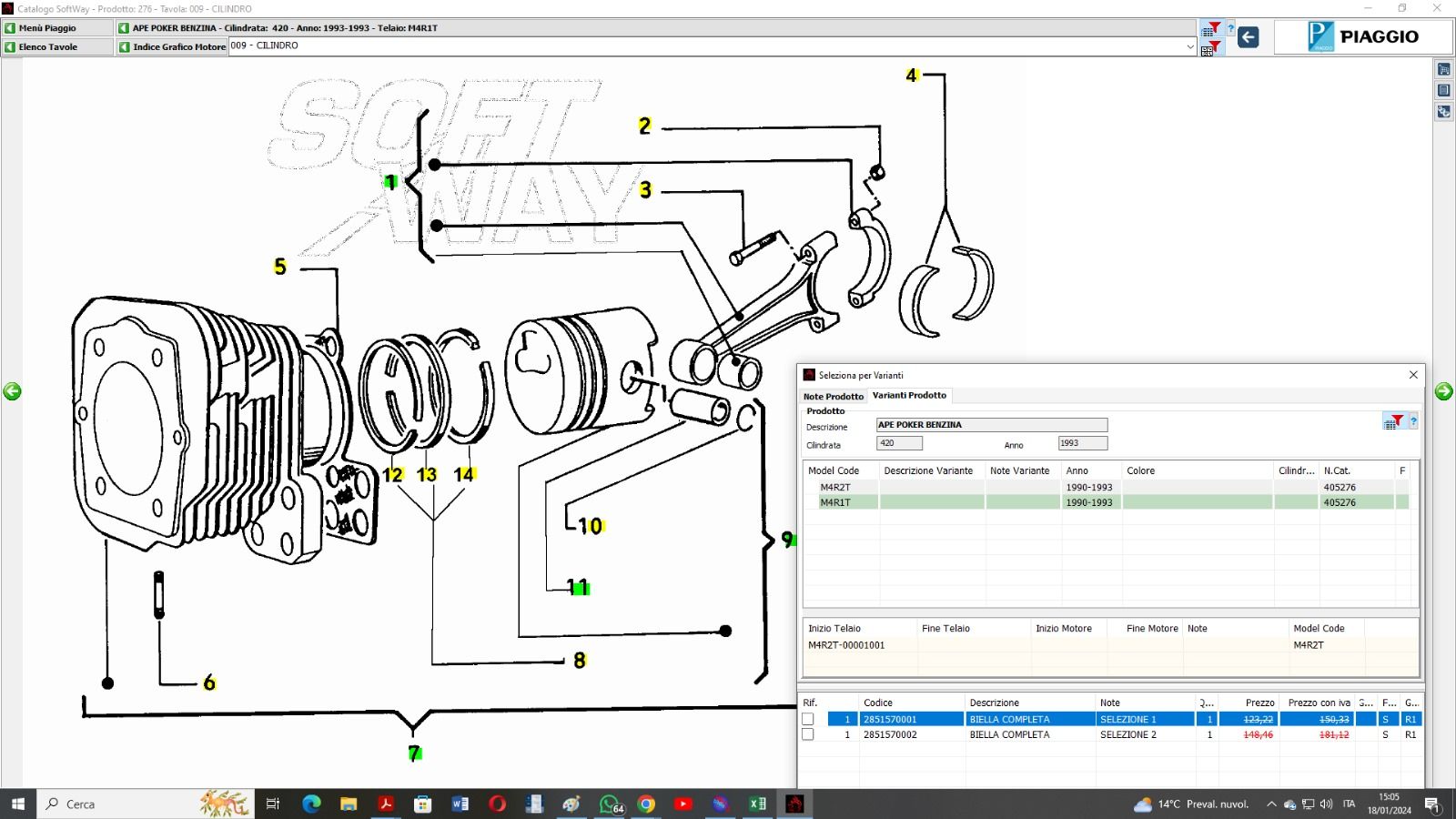Open the shopping cart from right sidebar
The image size is (1456, 819).
click(x=1443, y=69)
